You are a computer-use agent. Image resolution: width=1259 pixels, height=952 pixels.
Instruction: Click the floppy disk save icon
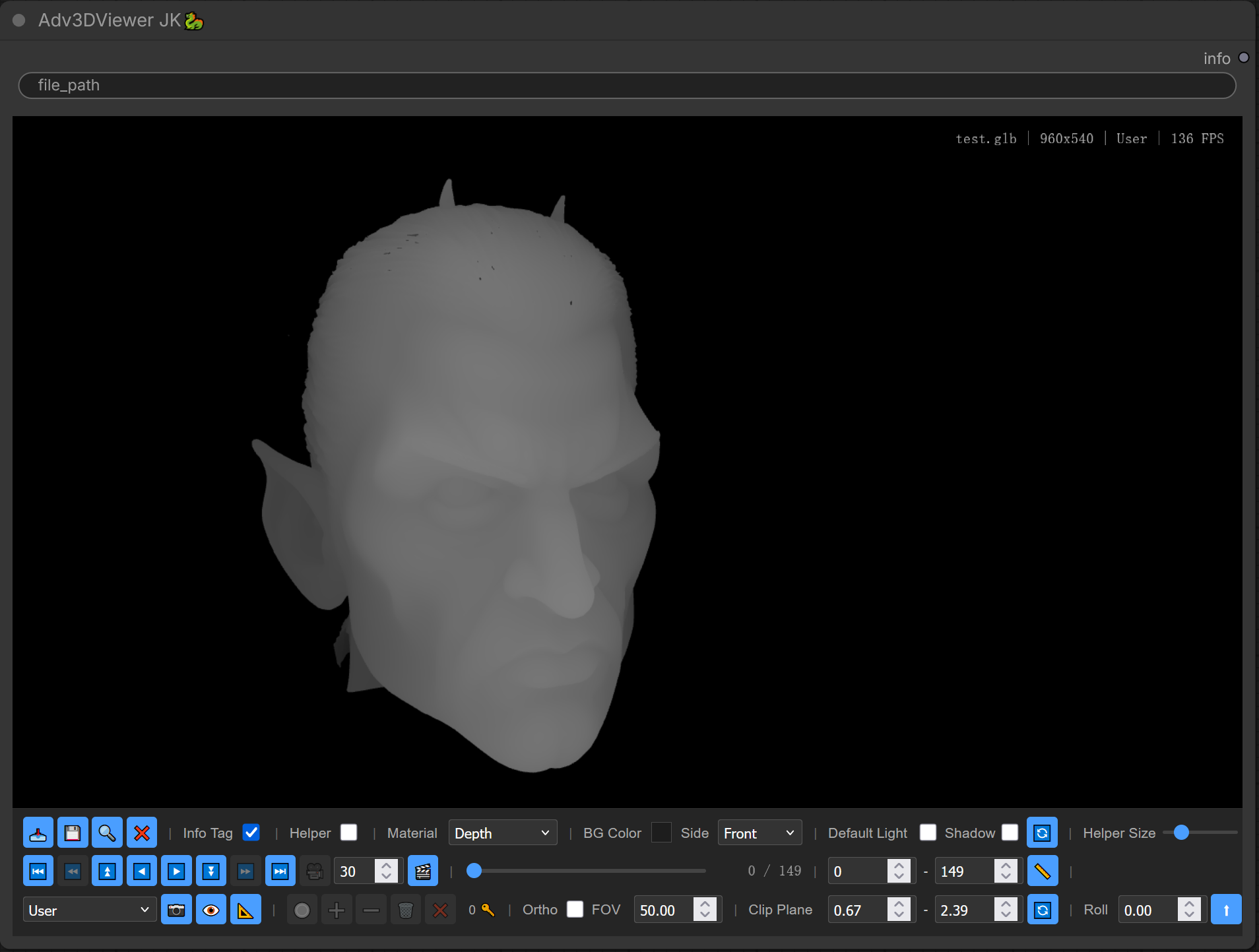coord(73,833)
